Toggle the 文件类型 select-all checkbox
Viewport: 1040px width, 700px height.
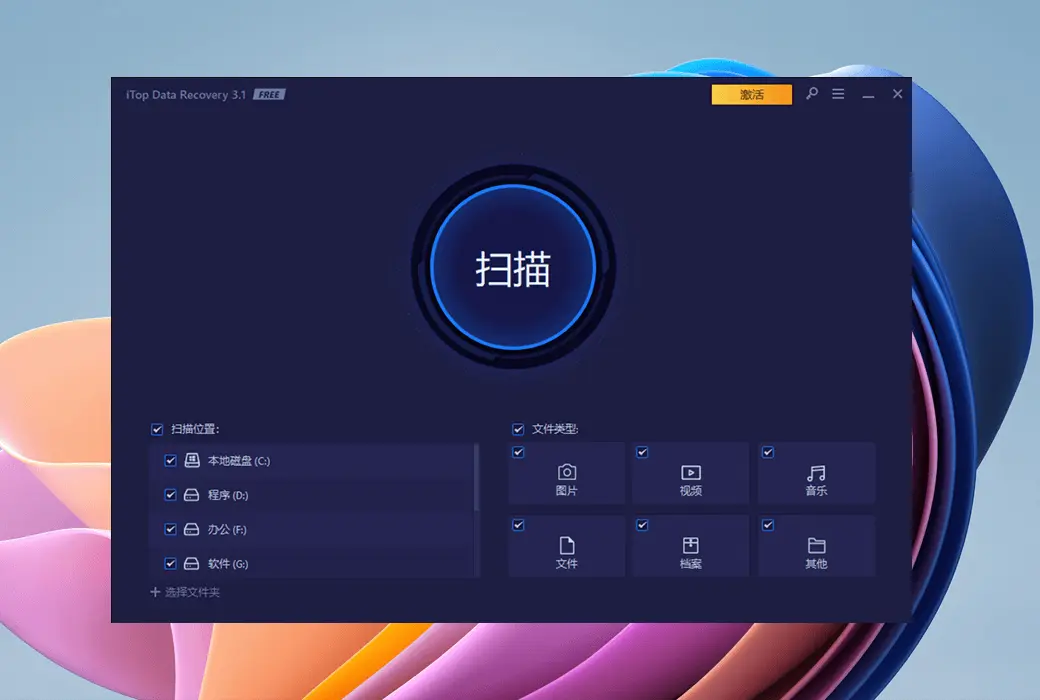tap(518, 429)
